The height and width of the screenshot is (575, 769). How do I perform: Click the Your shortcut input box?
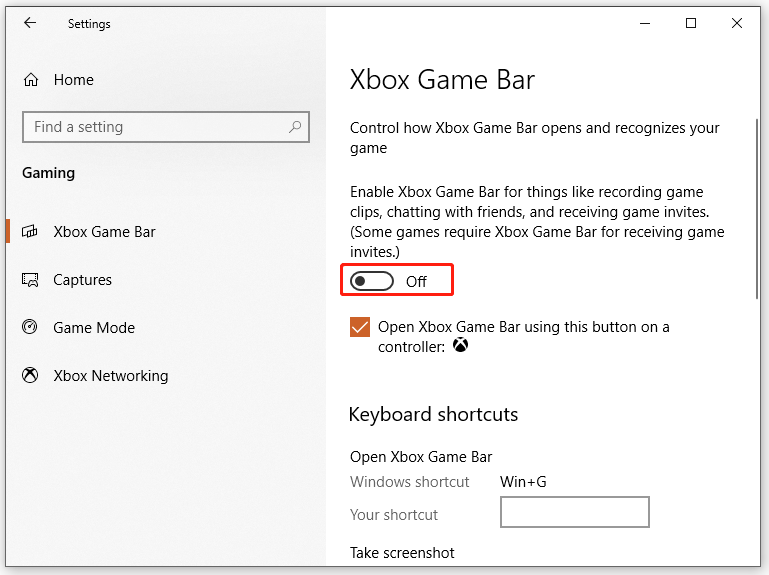(575, 512)
